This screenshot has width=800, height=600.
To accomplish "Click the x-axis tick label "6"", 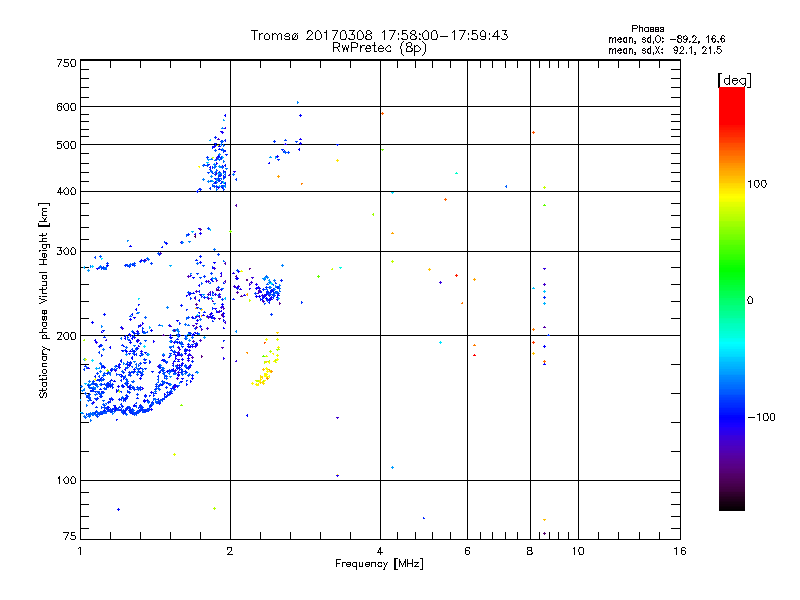I will 467,551.
